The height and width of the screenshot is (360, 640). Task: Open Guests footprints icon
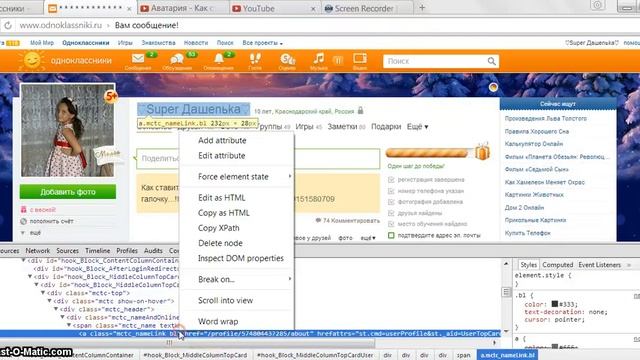255,59
